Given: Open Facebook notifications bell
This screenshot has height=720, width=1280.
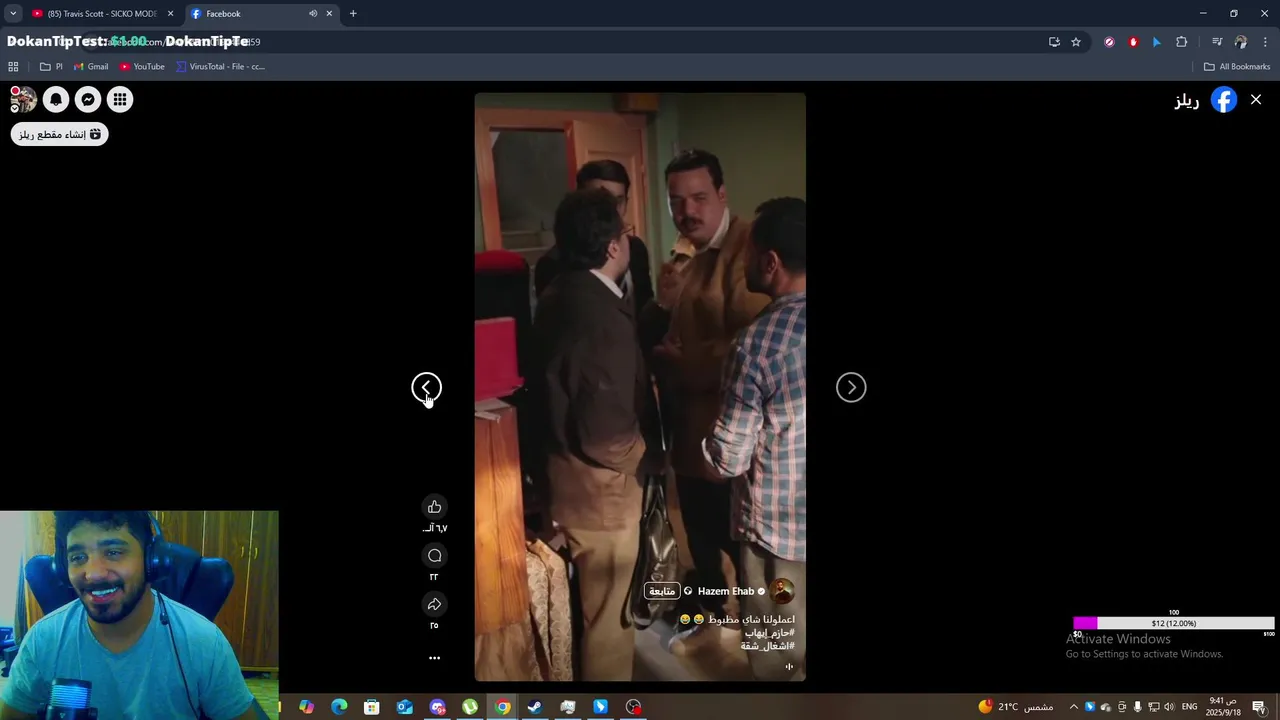Looking at the screenshot, I should [56, 99].
